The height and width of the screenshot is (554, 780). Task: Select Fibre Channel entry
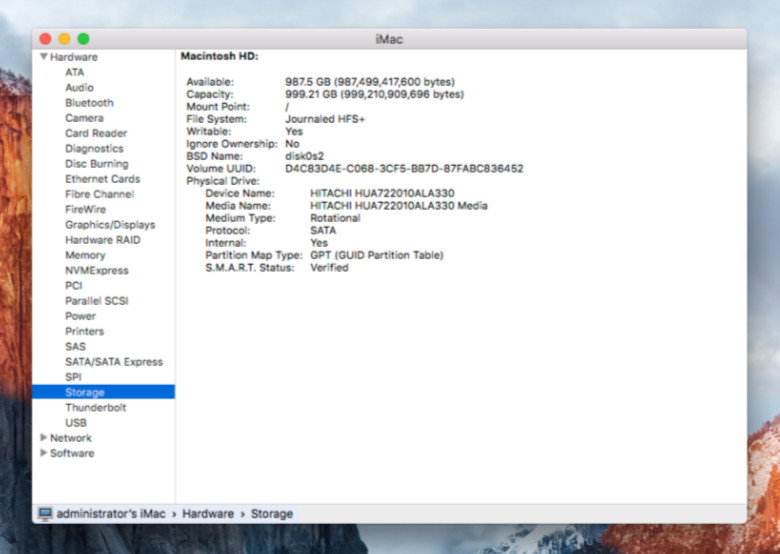99,194
